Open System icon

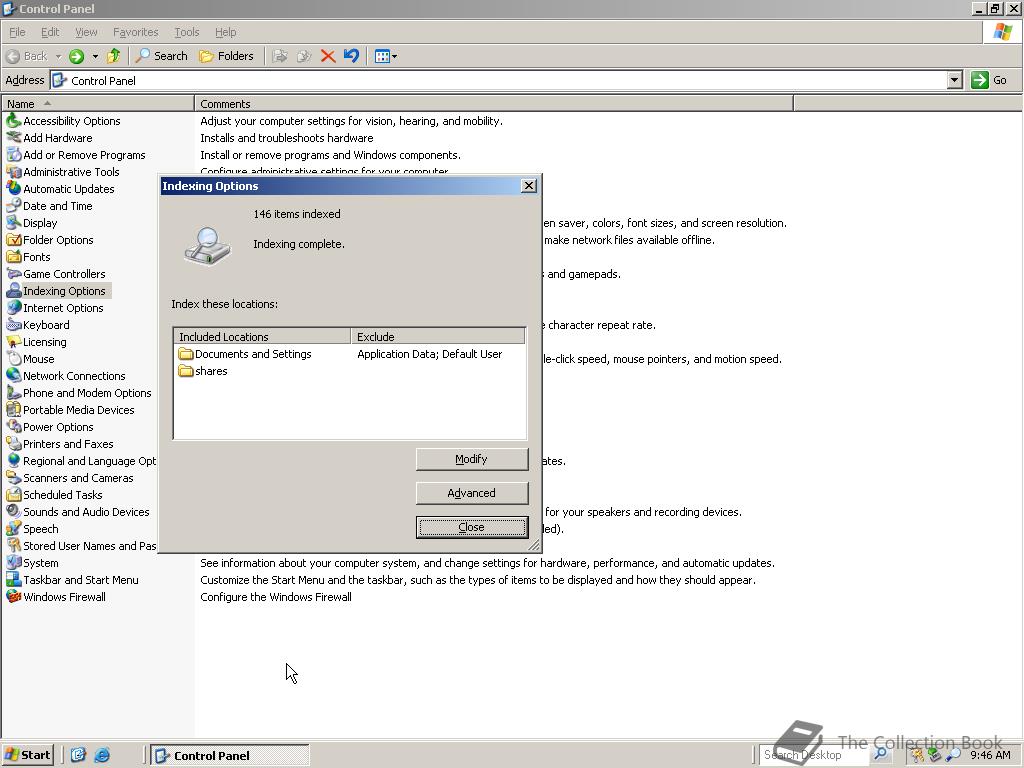(14, 562)
